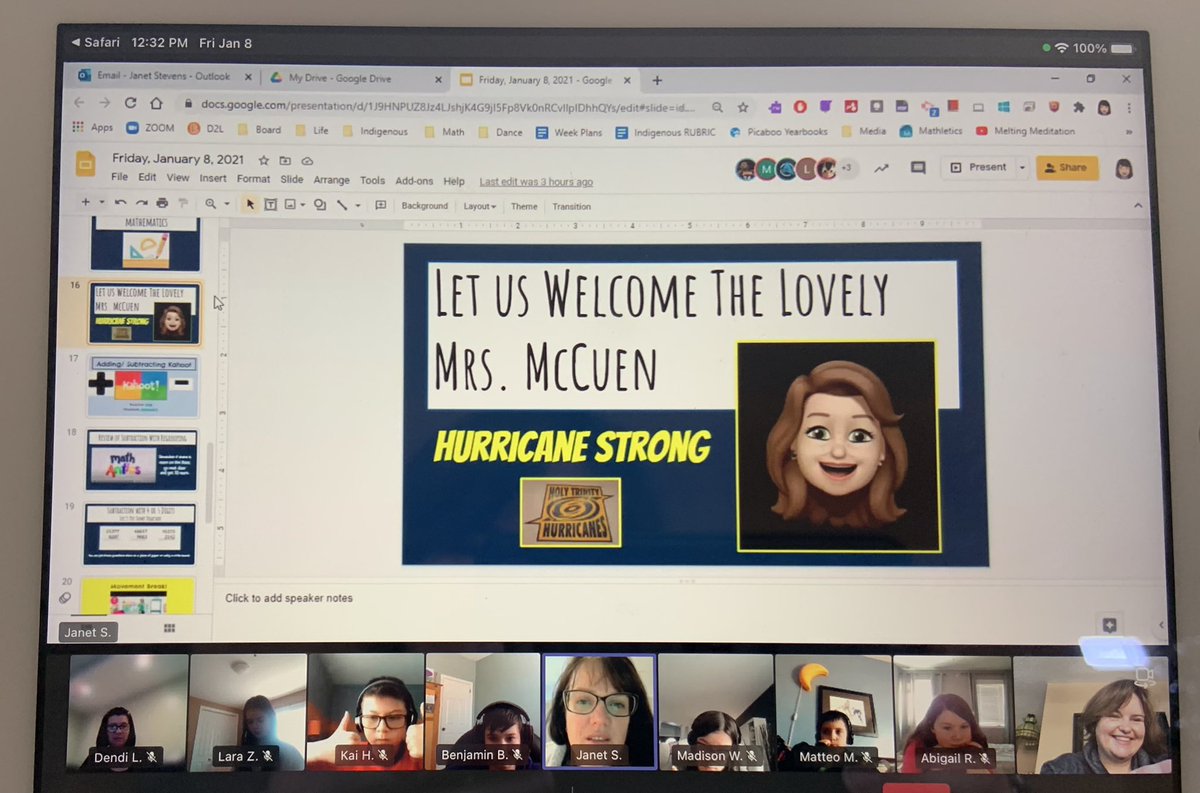Show more bookmarks with the double chevron
Viewport: 1200px width, 793px height.
(1129, 131)
